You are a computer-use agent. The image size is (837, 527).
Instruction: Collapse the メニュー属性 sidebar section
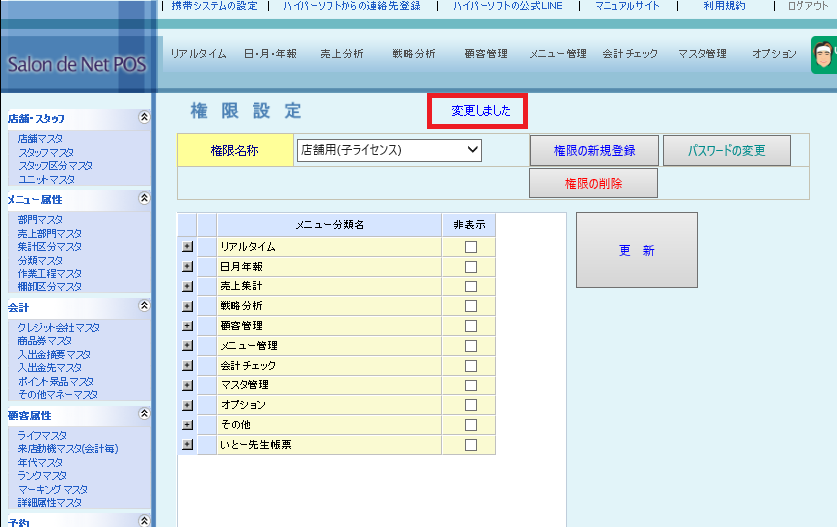click(x=144, y=199)
